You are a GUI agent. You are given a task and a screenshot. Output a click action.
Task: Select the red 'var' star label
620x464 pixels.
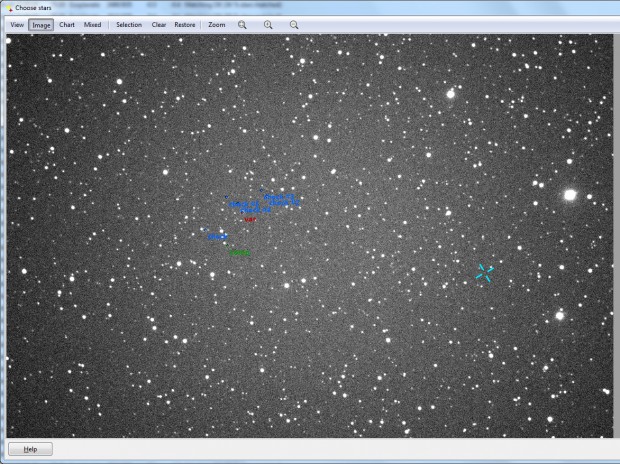point(250,219)
